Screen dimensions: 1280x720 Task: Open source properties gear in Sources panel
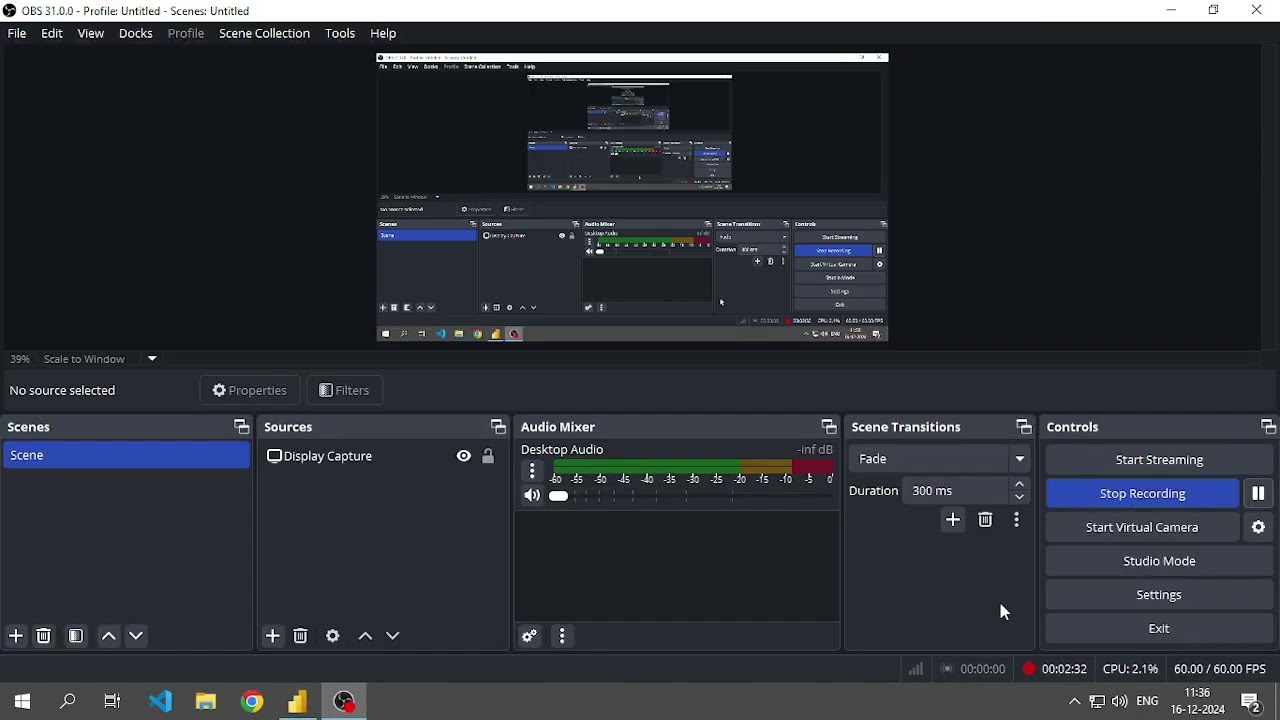pos(333,636)
